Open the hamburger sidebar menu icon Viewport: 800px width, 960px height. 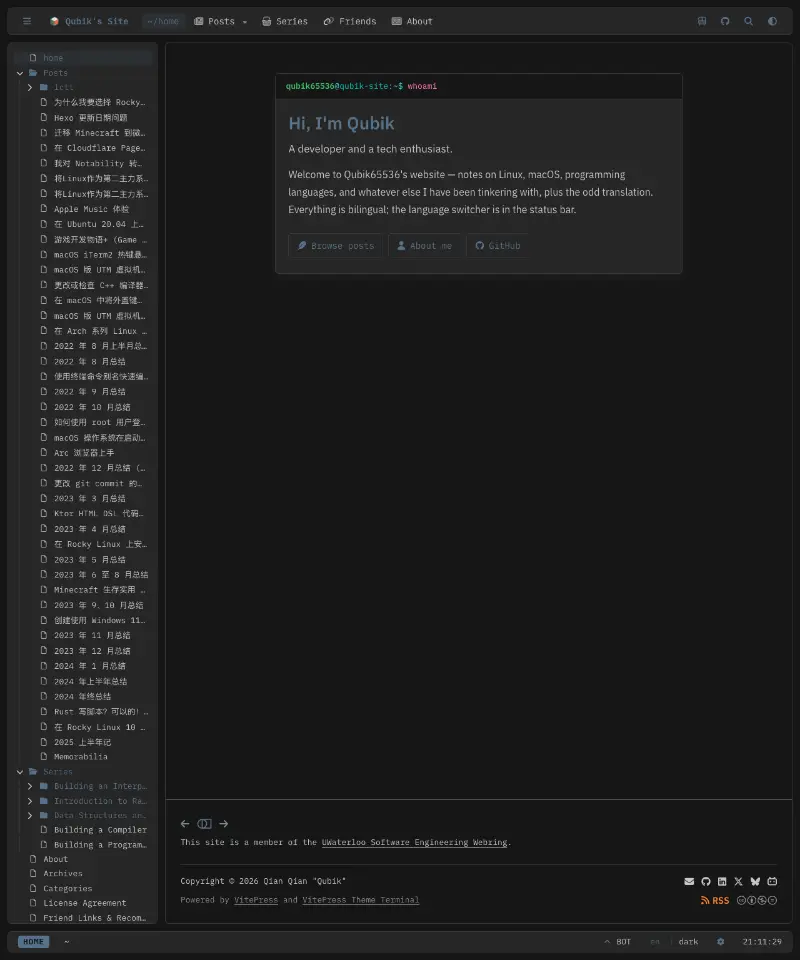click(27, 21)
